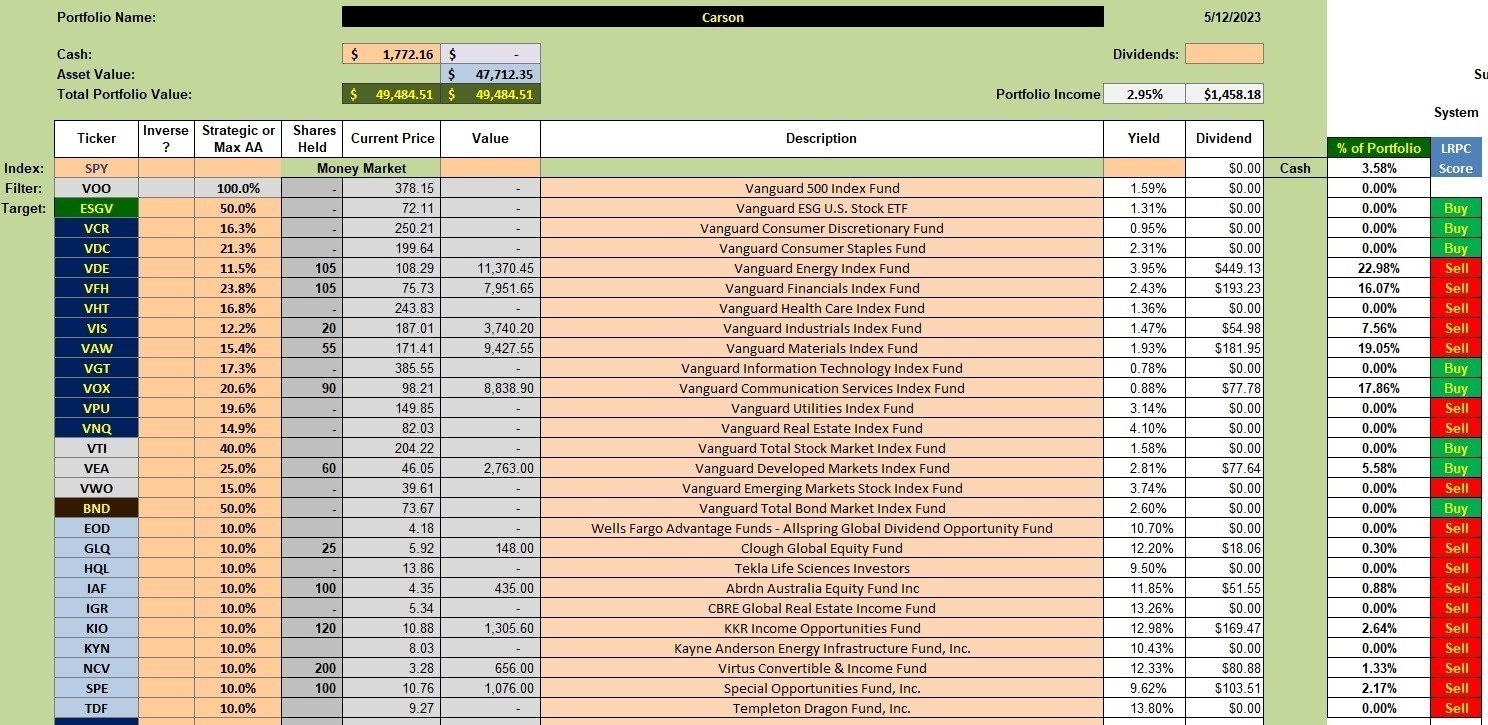
Task: Click the Cash amount cell 1,772.16
Action: [x=391, y=54]
